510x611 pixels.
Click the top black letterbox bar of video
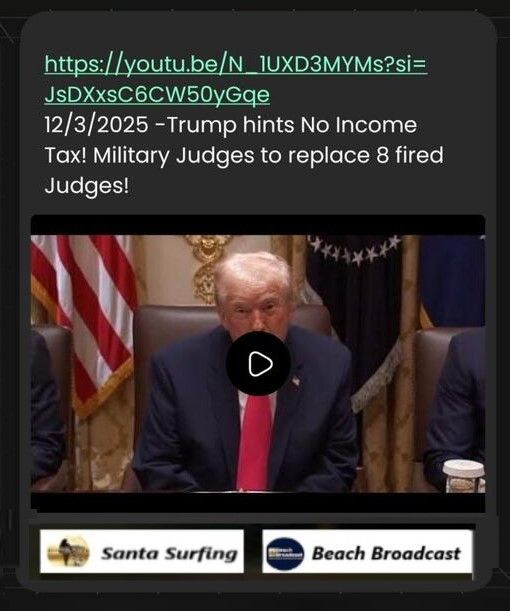click(258, 225)
